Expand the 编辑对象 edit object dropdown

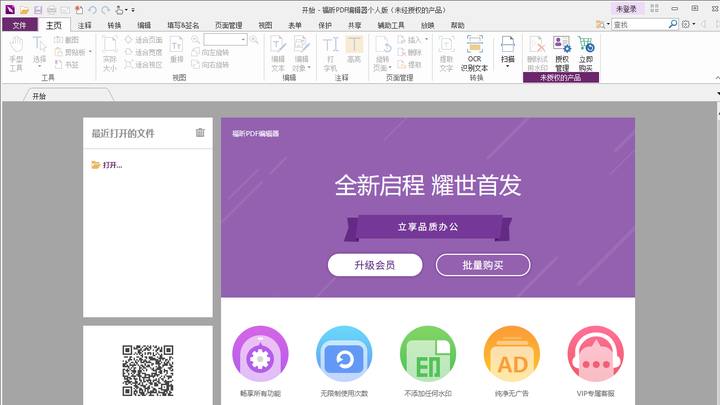pos(309,68)
